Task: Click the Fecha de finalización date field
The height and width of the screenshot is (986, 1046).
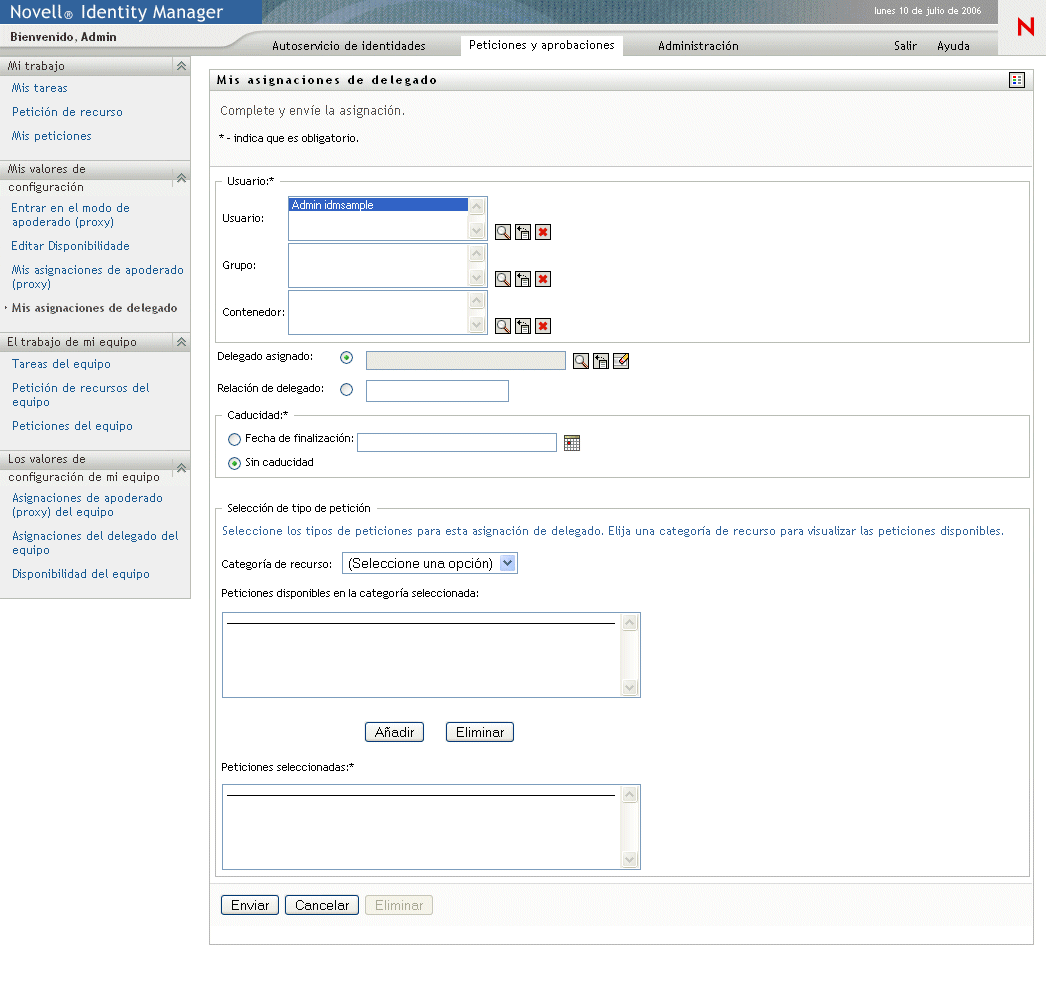Action: tap(457, 442)
